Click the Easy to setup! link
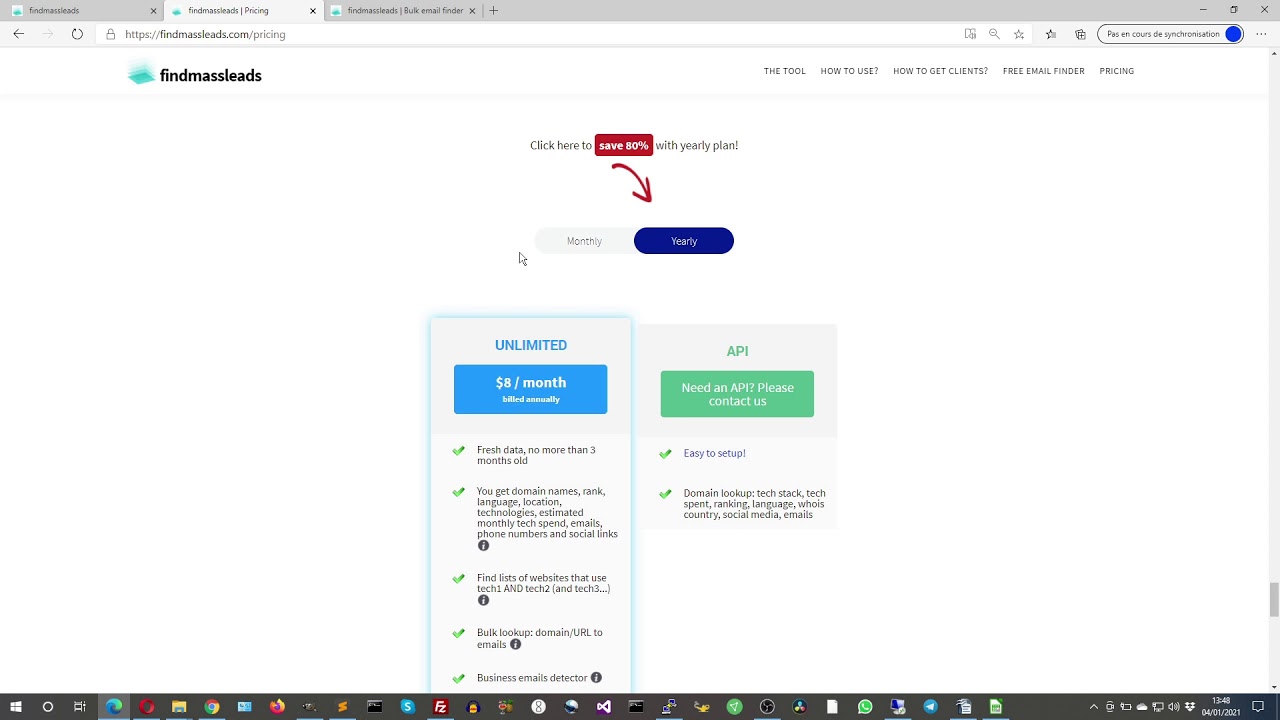Image resolution: width=1280 pixels, height=720 pixels. click(x=714, y=453)
